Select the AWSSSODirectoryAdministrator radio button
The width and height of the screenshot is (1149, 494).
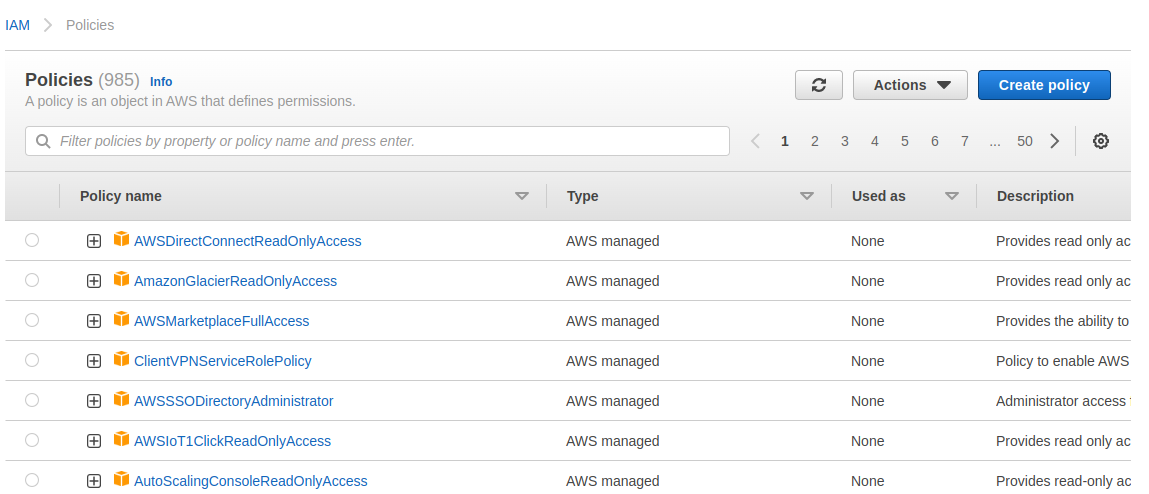click(32, 400)
